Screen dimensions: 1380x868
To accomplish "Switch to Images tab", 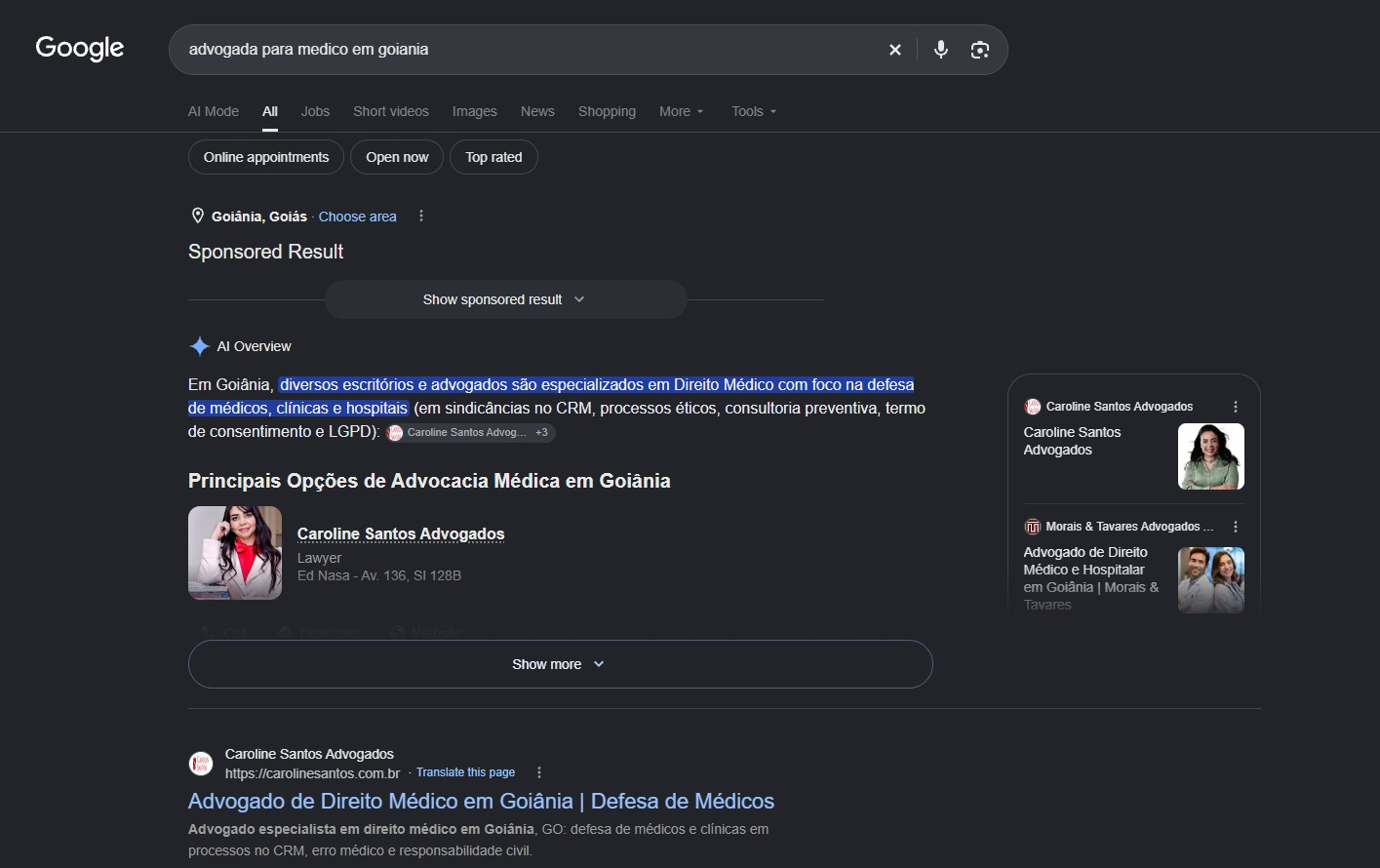I will pyautogui.click(x=475, y=111).
